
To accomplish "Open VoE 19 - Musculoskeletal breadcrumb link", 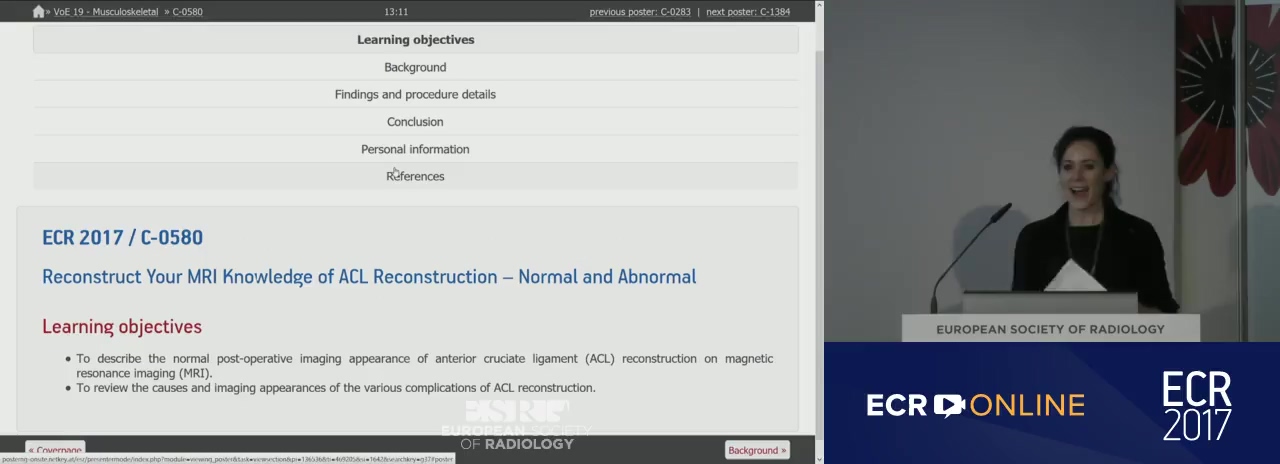I will click(x=106, y=12).
